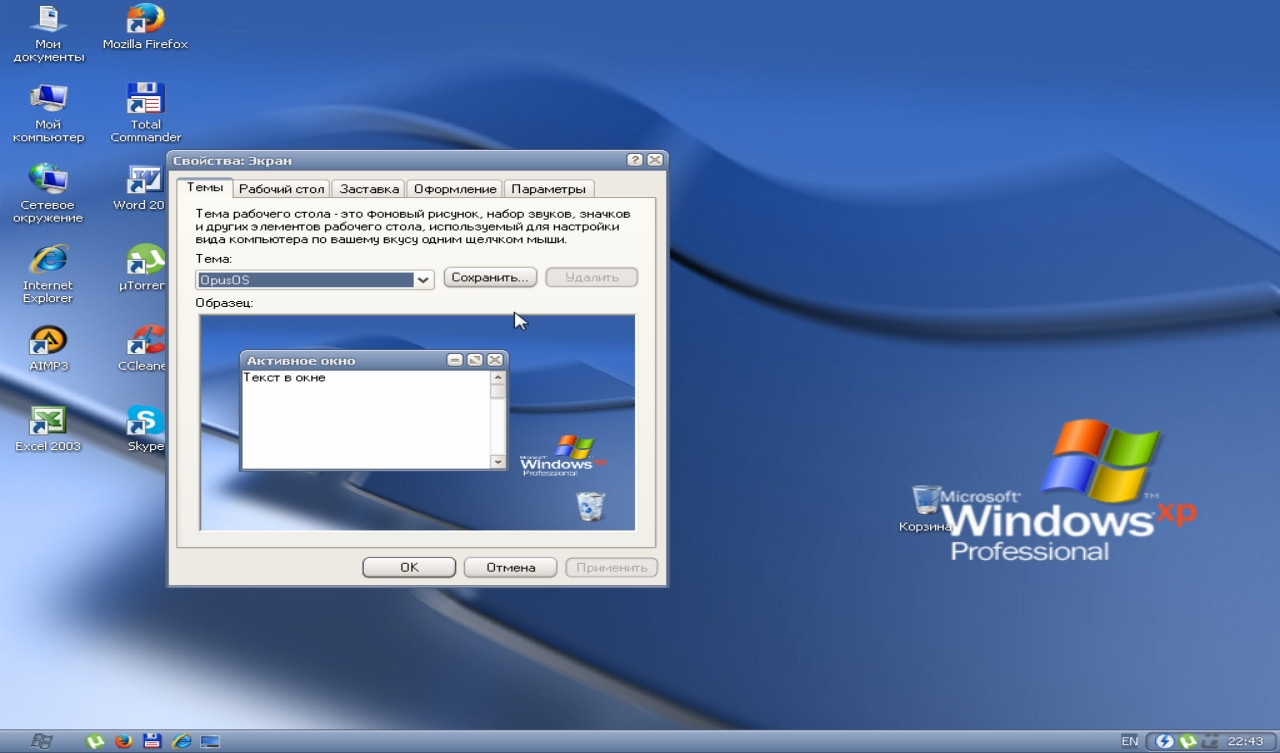Open the Параметры tab
Screen dimensions: 1280x753
548,189
